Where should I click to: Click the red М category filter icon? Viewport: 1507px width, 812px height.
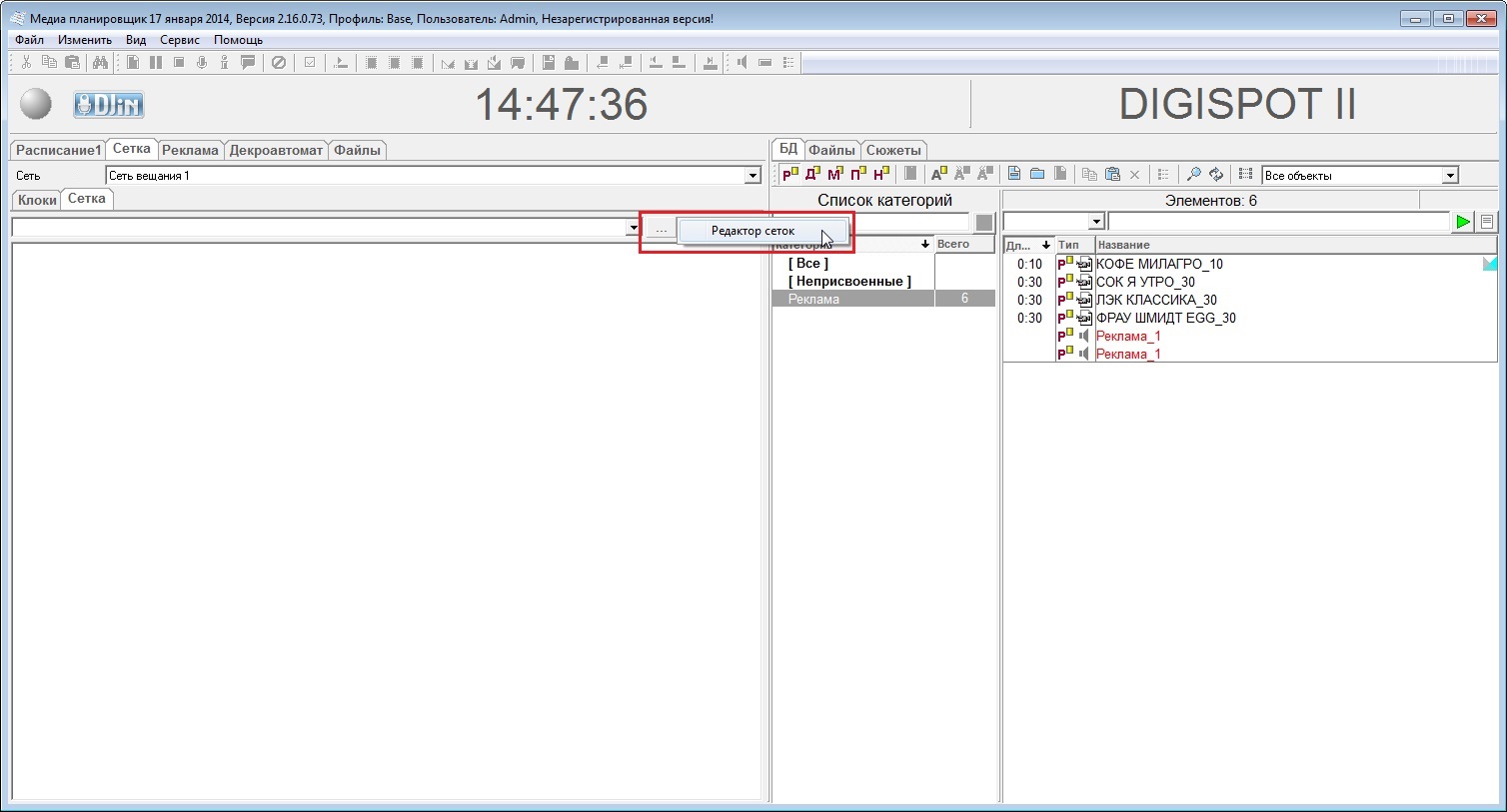click(835, 174)
